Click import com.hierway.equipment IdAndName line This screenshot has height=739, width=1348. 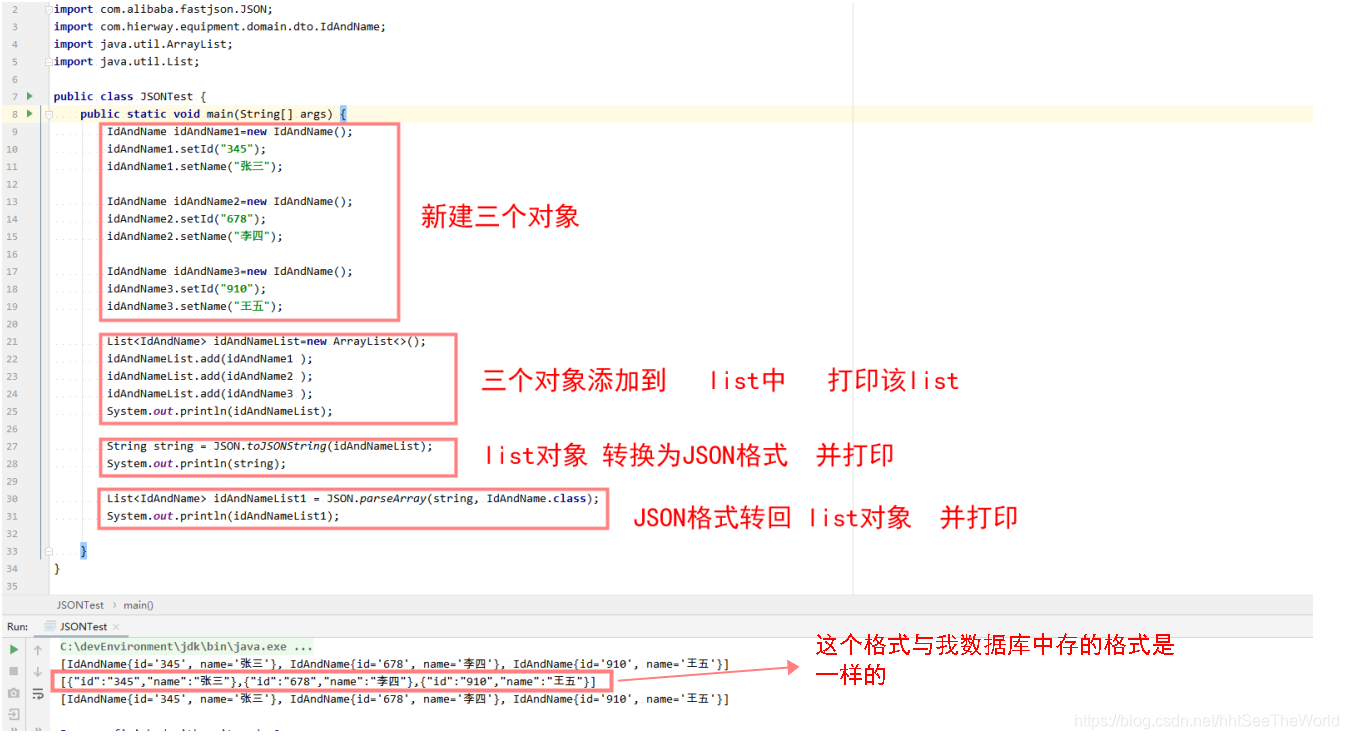tap(220, 26)
